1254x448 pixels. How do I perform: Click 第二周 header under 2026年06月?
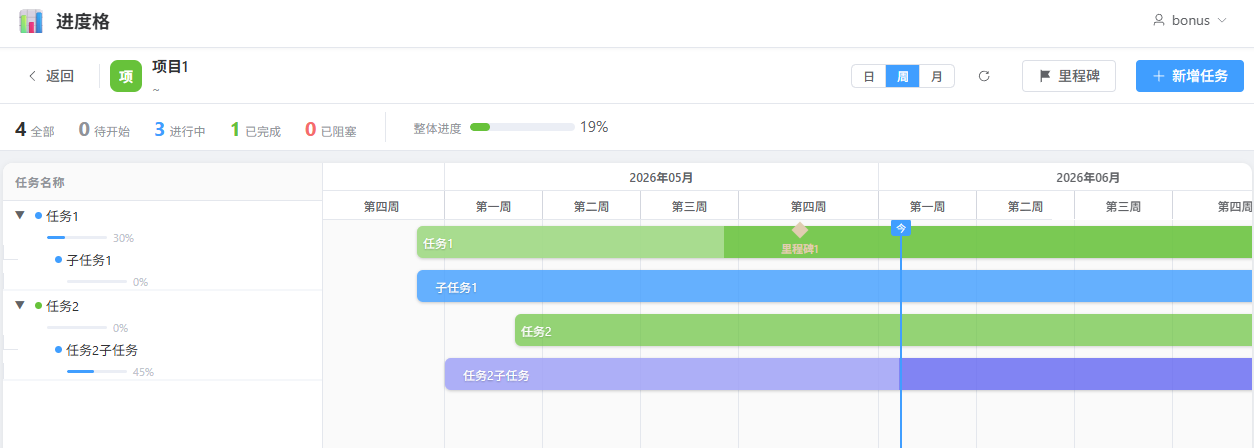(1025, 206)
